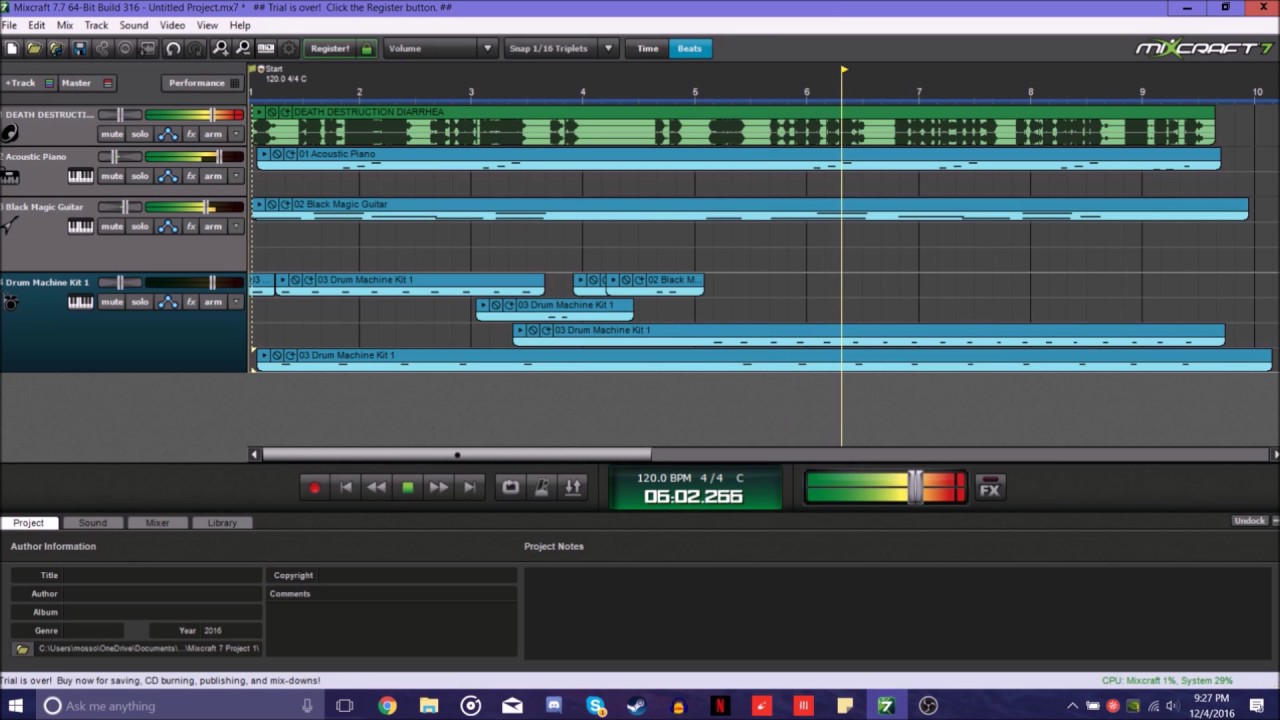
Task: Click the master FX button beside the meter
Action: pyautogui.click(x=989, y=488)
